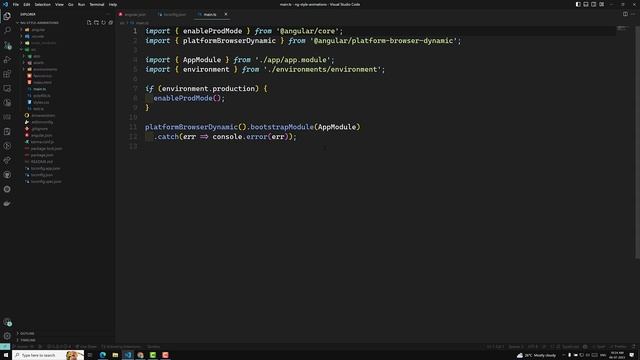Launch Microsoft Edge from the taskbar

tap(103, 355)
